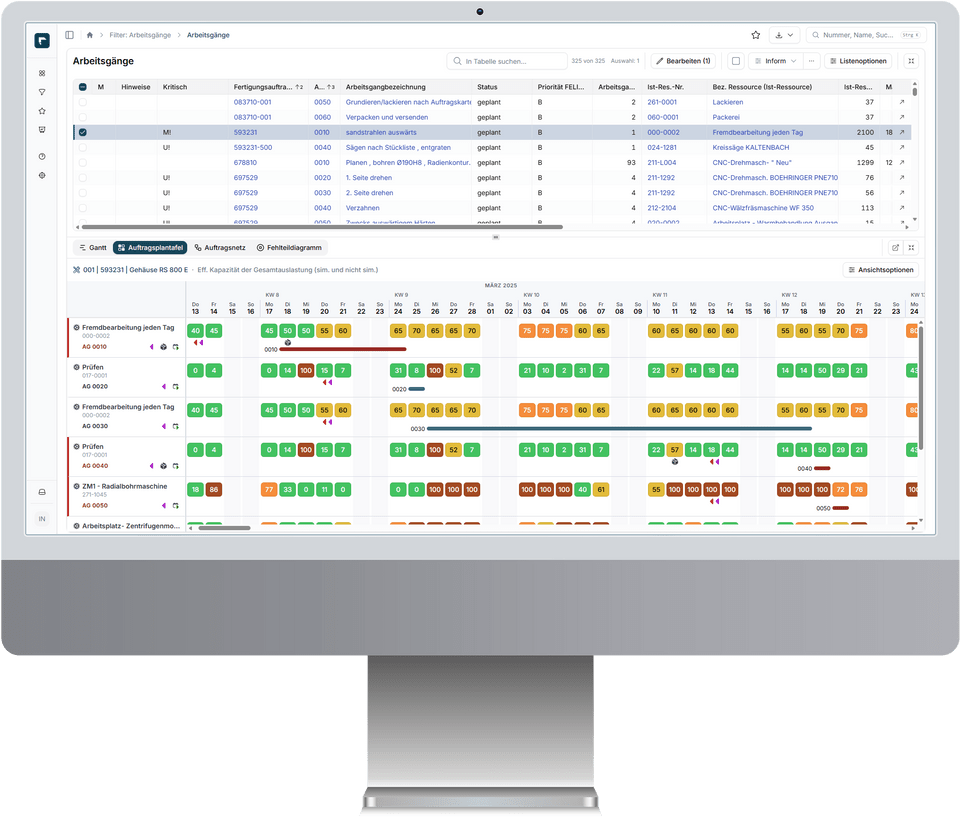Open favorites star in the left sidebar
This screenshot has width=960, height=817.
coord(42,111)
